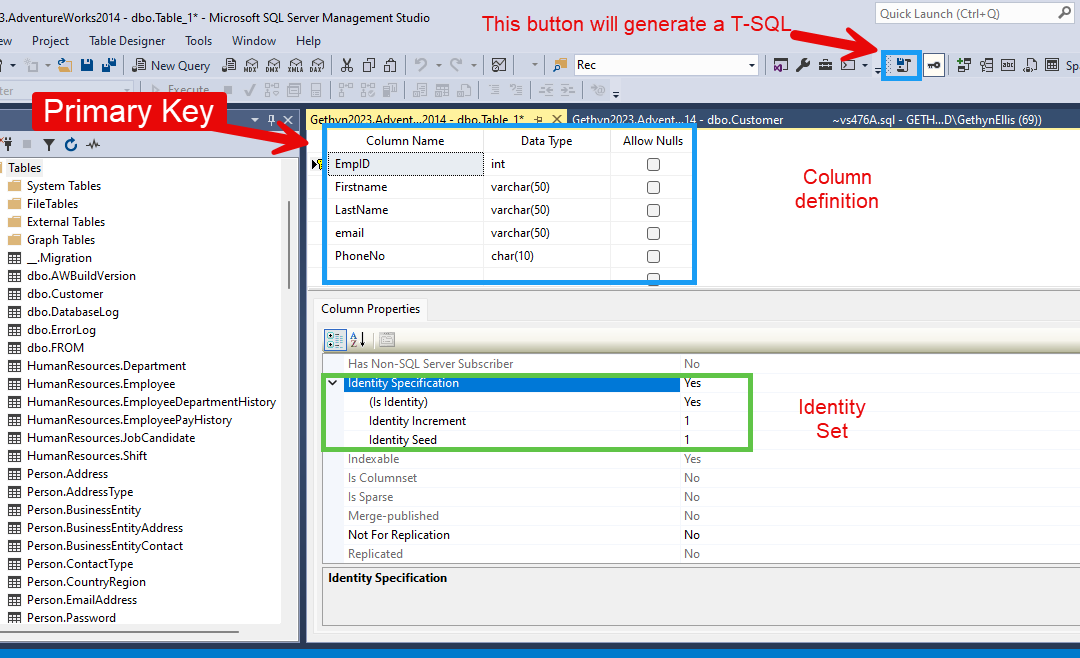Pin the Object Explorer panel with pushpin
The height and width of the screenshot is (658, 1080).
[271, 120]
